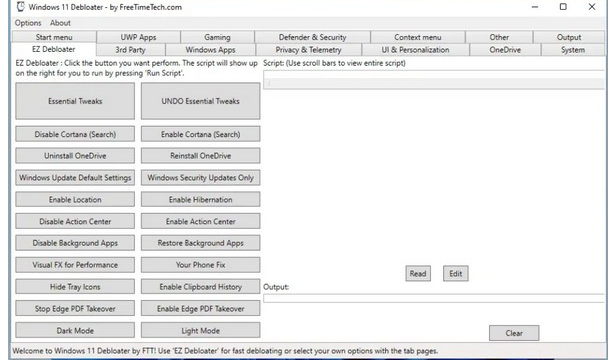Switch to the Start menu tab
The height and width of the screenshot is (360, 609).
tap(54, 37)
